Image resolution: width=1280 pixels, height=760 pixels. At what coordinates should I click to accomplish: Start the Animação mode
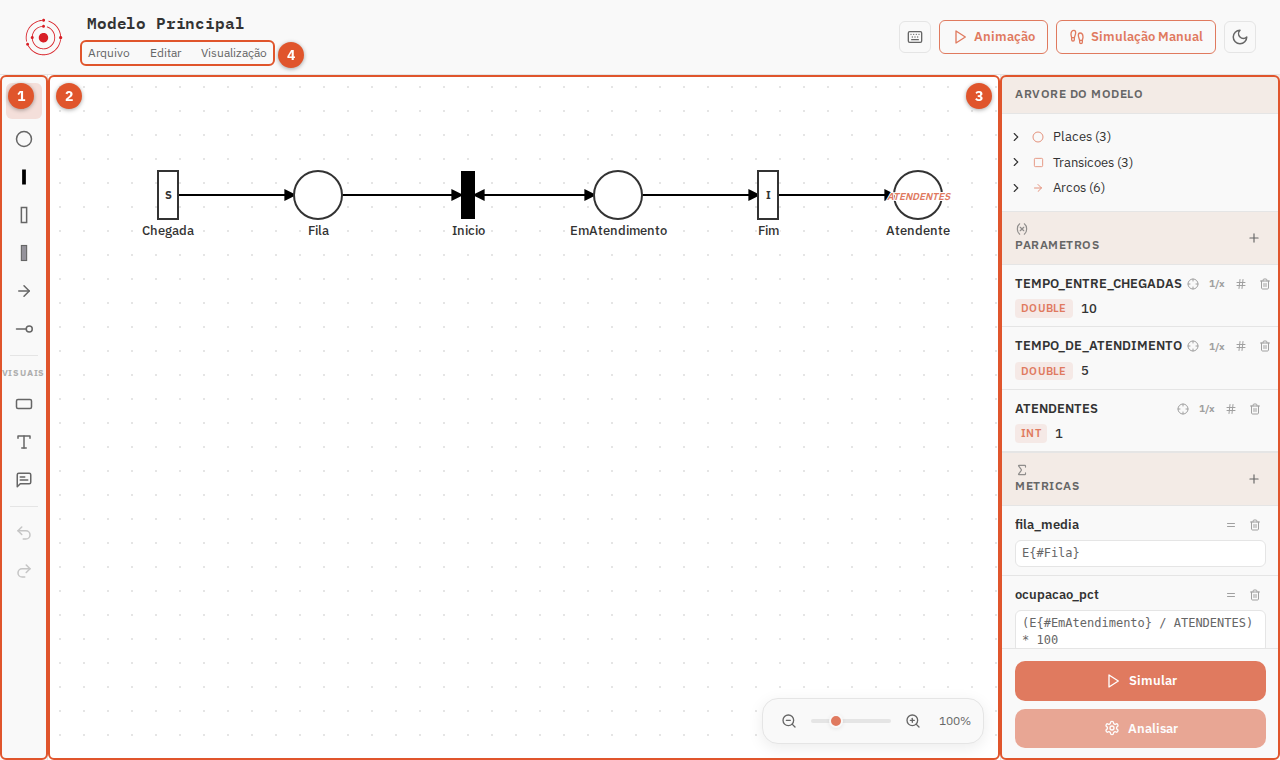coord(993,37)
